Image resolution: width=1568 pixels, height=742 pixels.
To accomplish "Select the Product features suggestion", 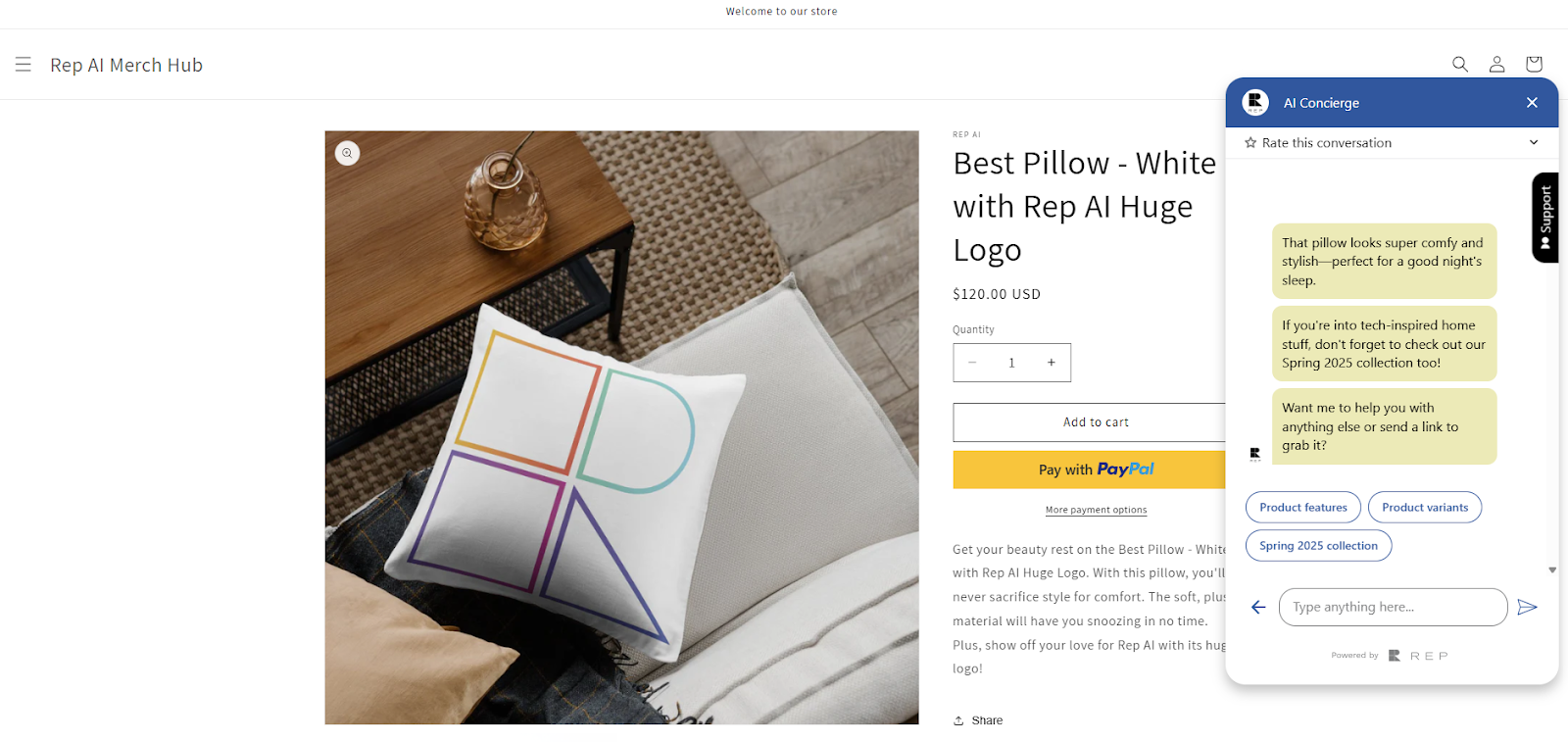I will 1303,508.
